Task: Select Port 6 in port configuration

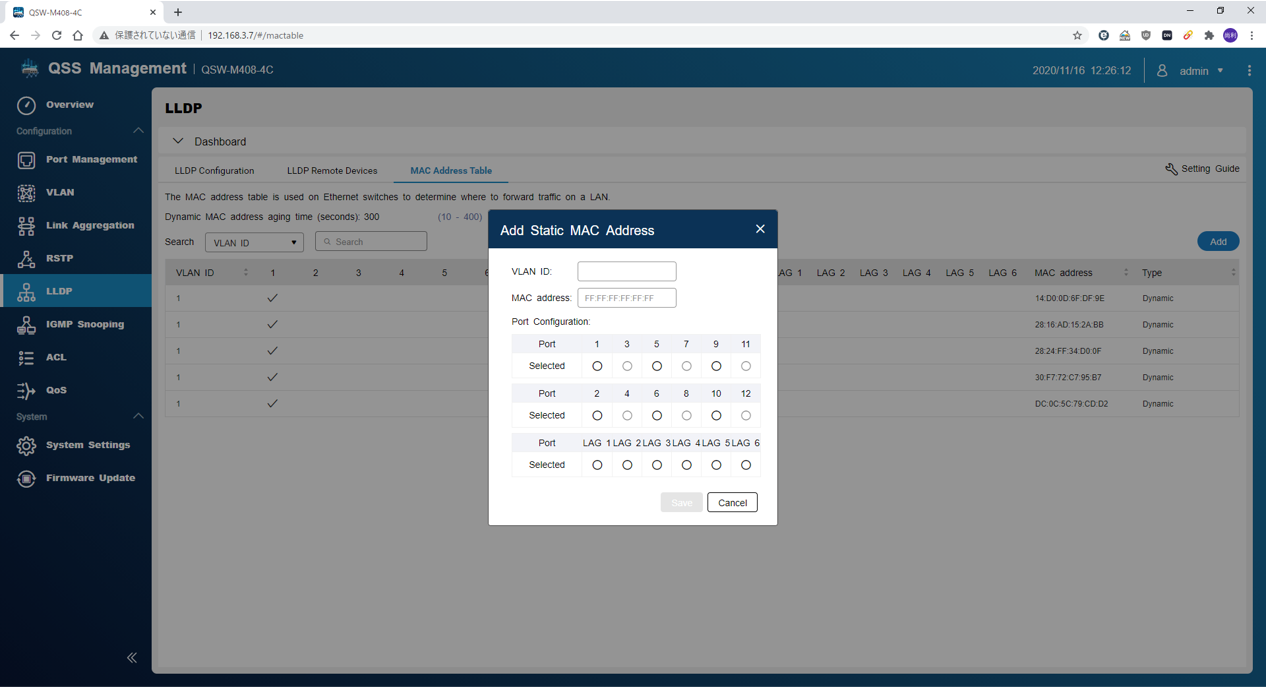Action: (657, 416)
